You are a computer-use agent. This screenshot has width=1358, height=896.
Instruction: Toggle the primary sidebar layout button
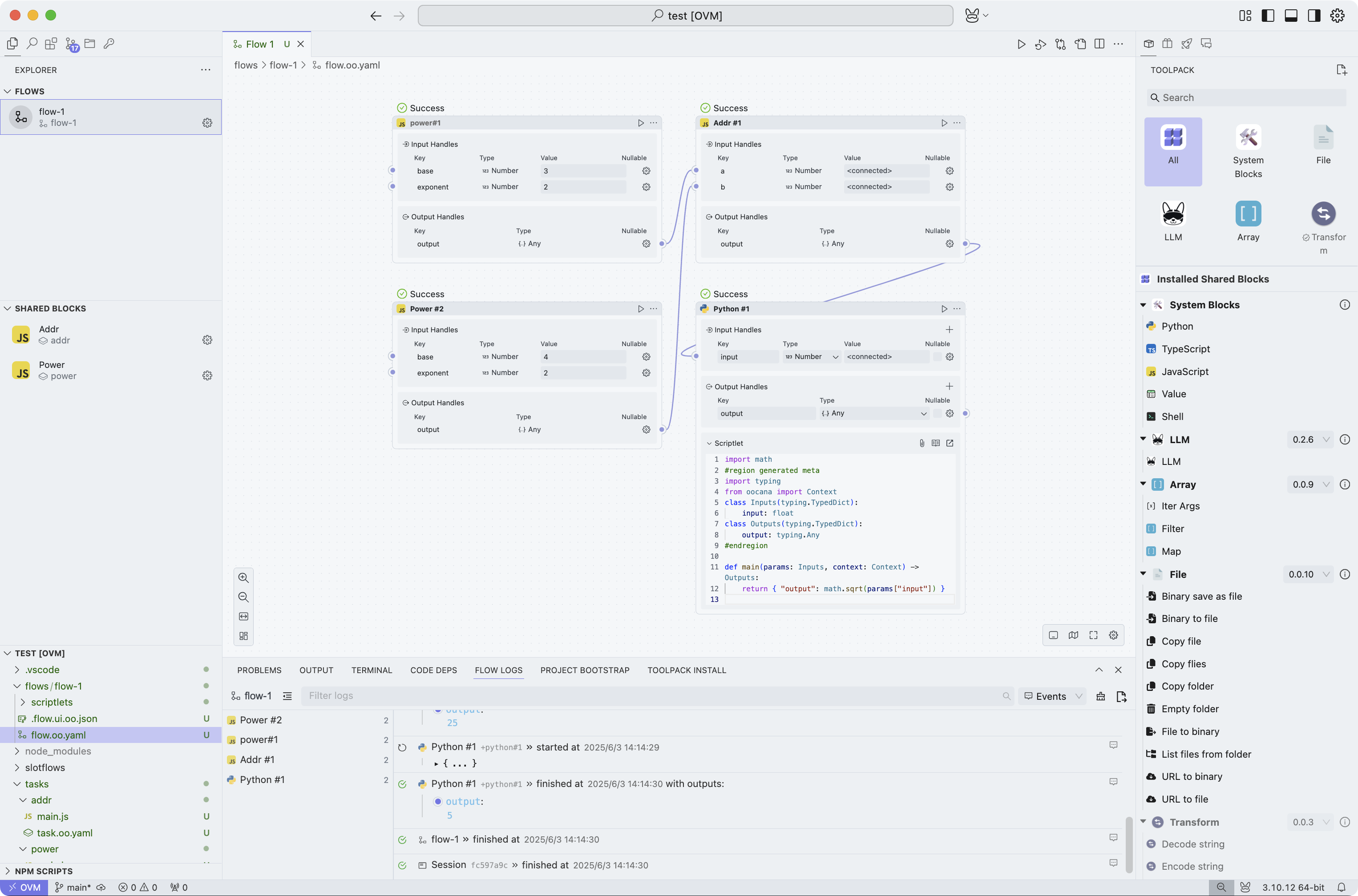click(1268, 16)
